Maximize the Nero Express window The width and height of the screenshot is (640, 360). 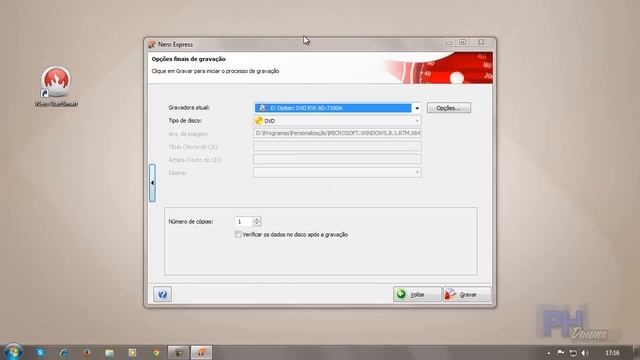click(462, 42)
